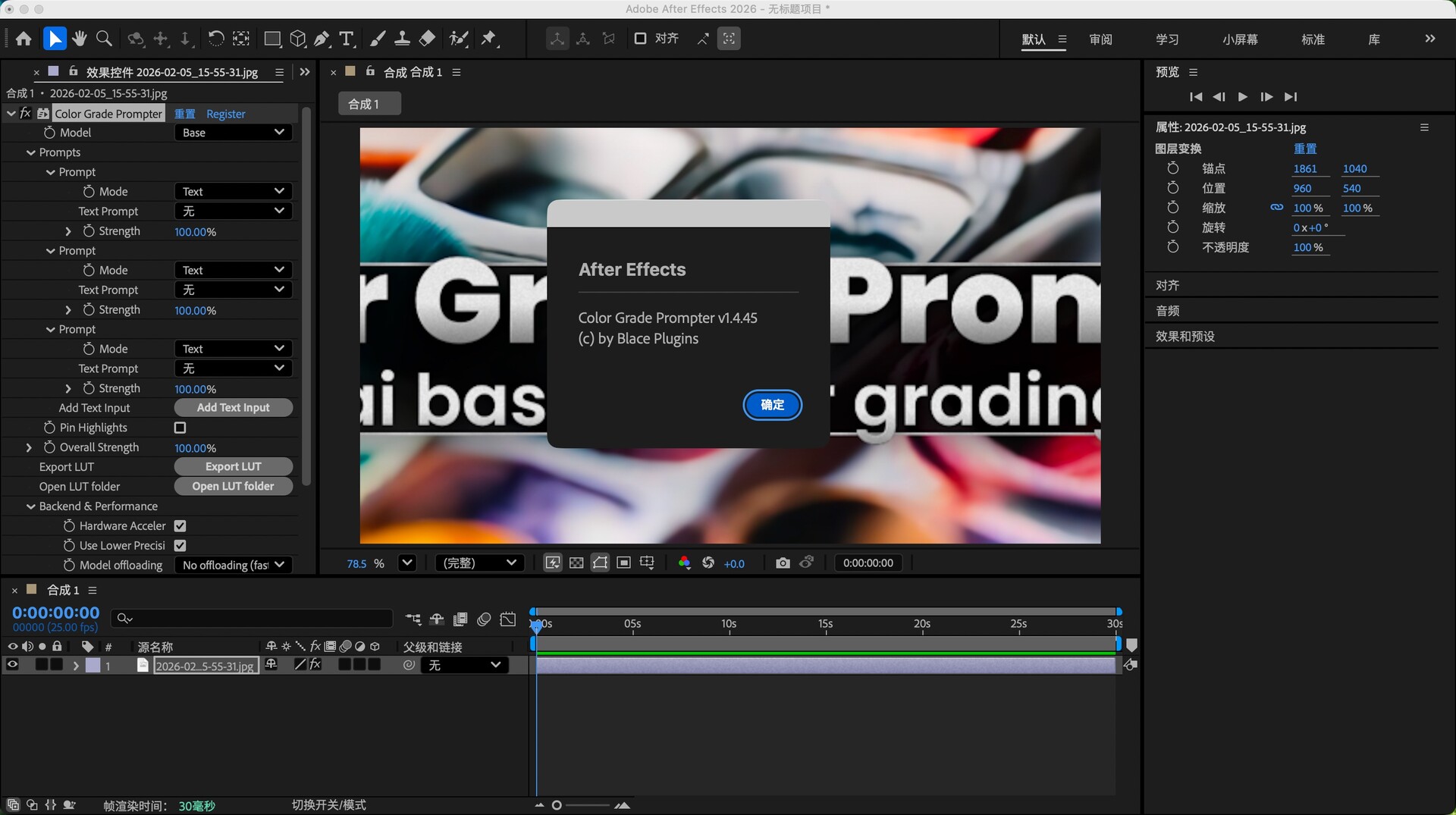Click 确定 button in After Effects dialog
This screenshot has width=1456, height=815.
[x=772, y=405]
